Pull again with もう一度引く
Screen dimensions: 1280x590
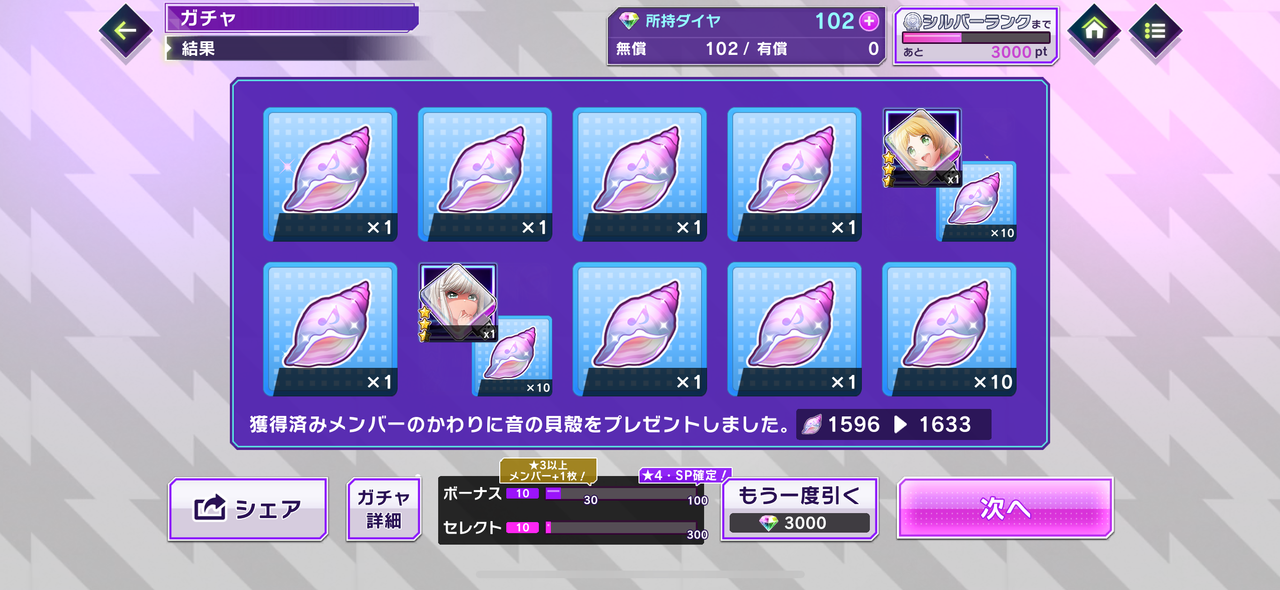point(799,509)
